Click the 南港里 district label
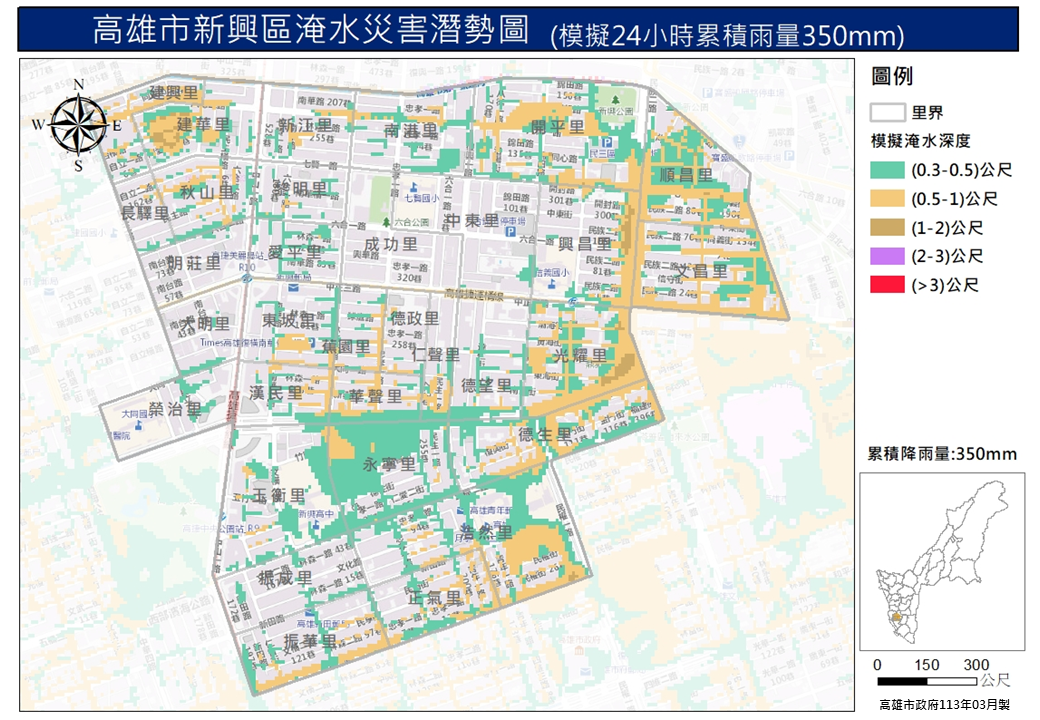Viewport: 1040px width, 720px height. [x=411, y=131]
